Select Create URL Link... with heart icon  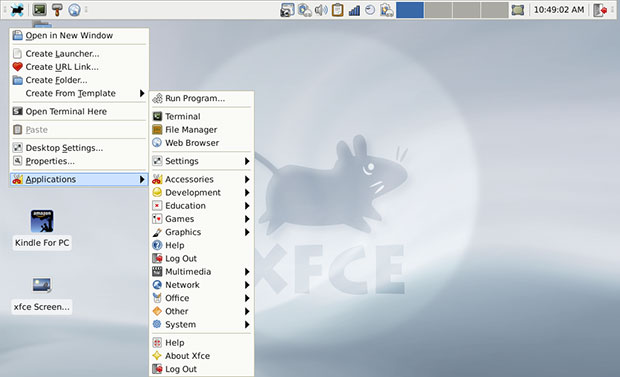pyautogui.click(x=79, y=67)
